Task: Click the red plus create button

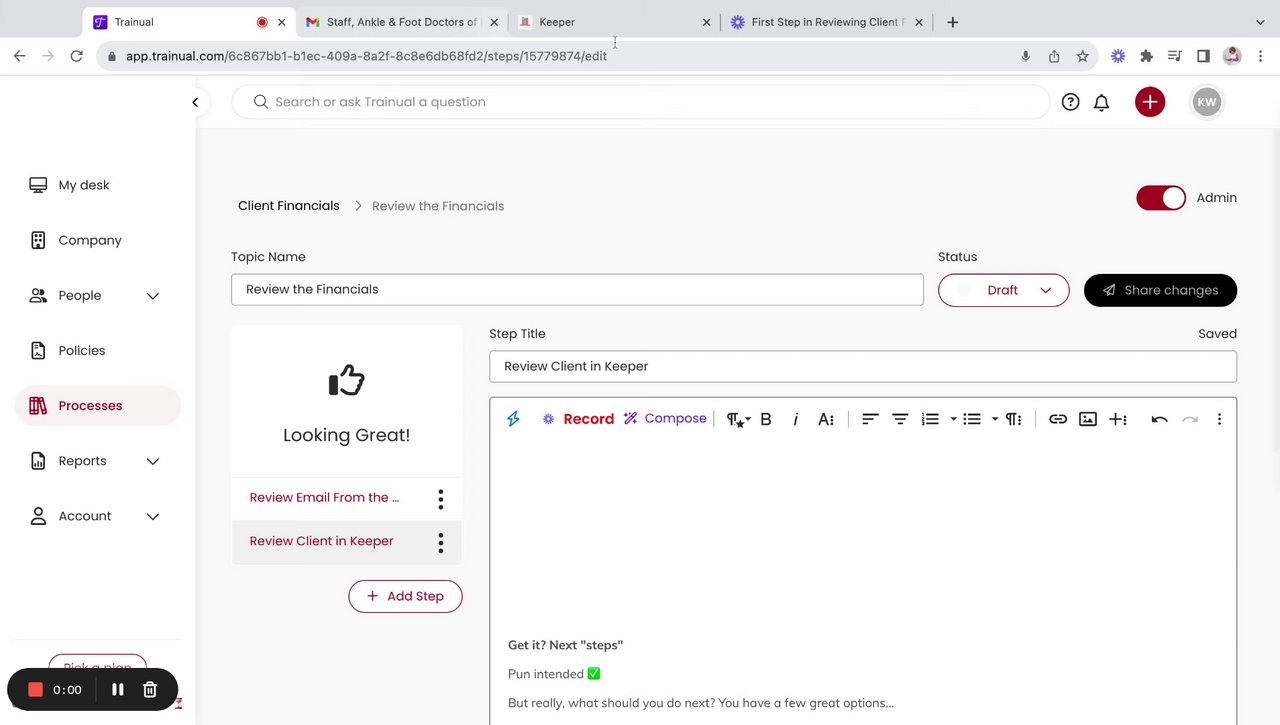Action: [x=1150, y=102]
